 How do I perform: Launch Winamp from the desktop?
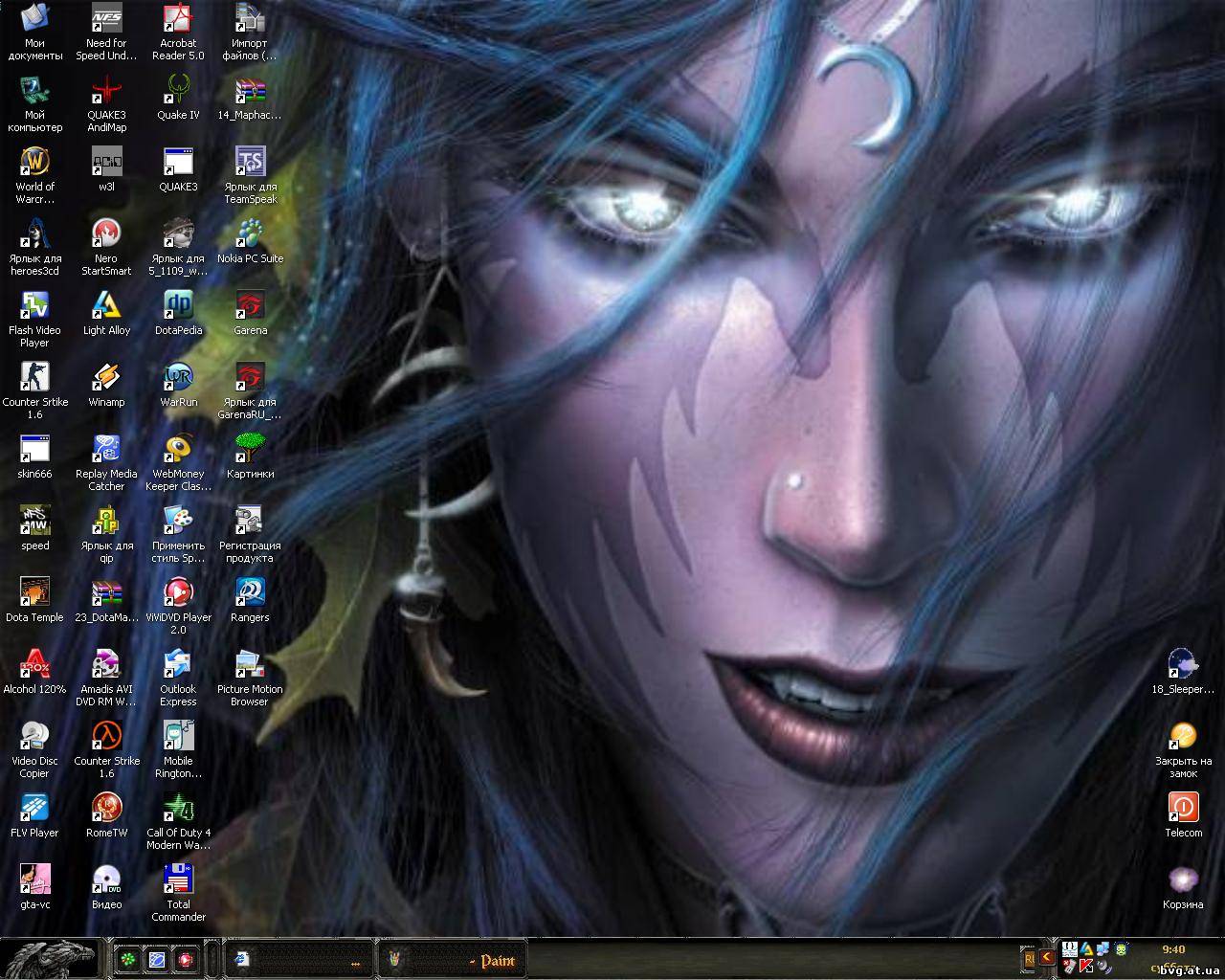tap(106, 378)
